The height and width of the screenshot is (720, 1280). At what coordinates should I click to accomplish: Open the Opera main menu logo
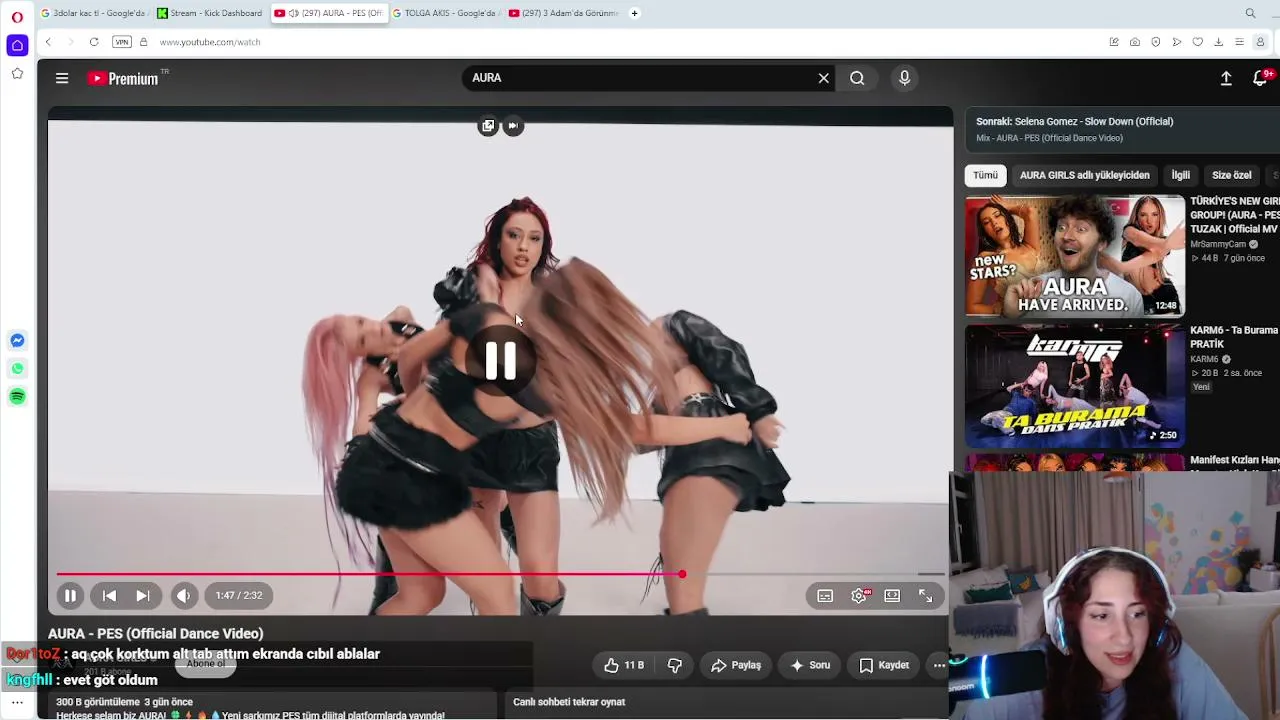(17, 17)
